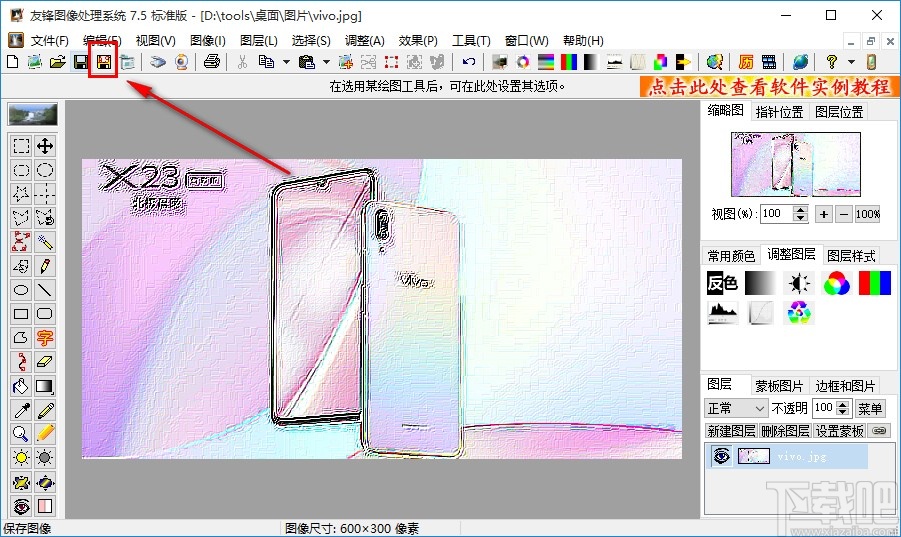
Task: Select the circular ellipse marquee tool
Action: [x=45, y=170]
